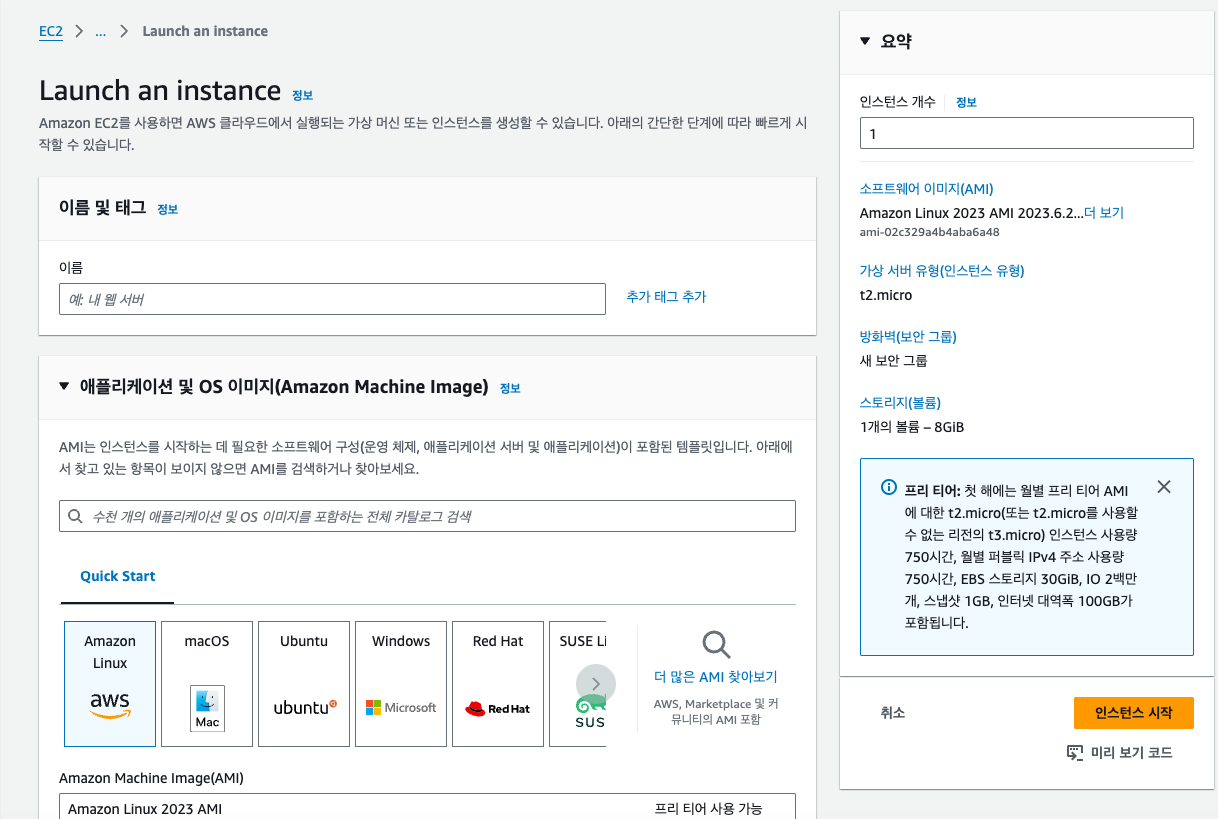Choose the macOS AMI tile

tap(207, 684)
